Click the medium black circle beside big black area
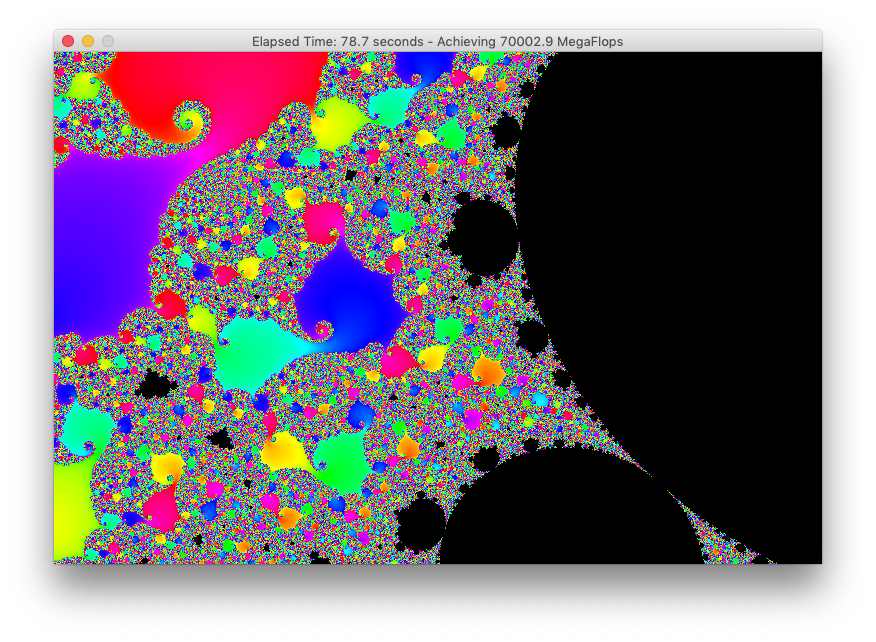 pos(482,236)
